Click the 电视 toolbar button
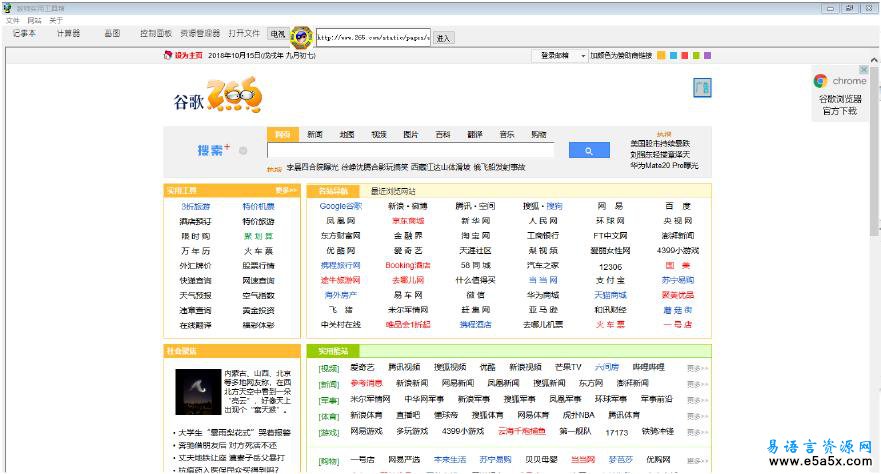This screenshot has width=881, height=474. (x=278, y=34)
